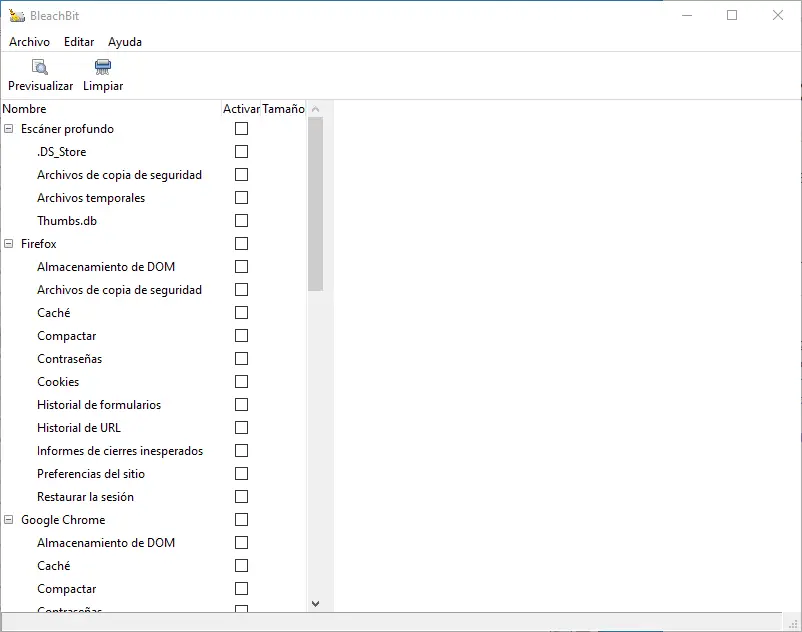Tick Informes de cierres inesperados checkbox
This screenshot has width=802, height=632.
click(241, 451)
